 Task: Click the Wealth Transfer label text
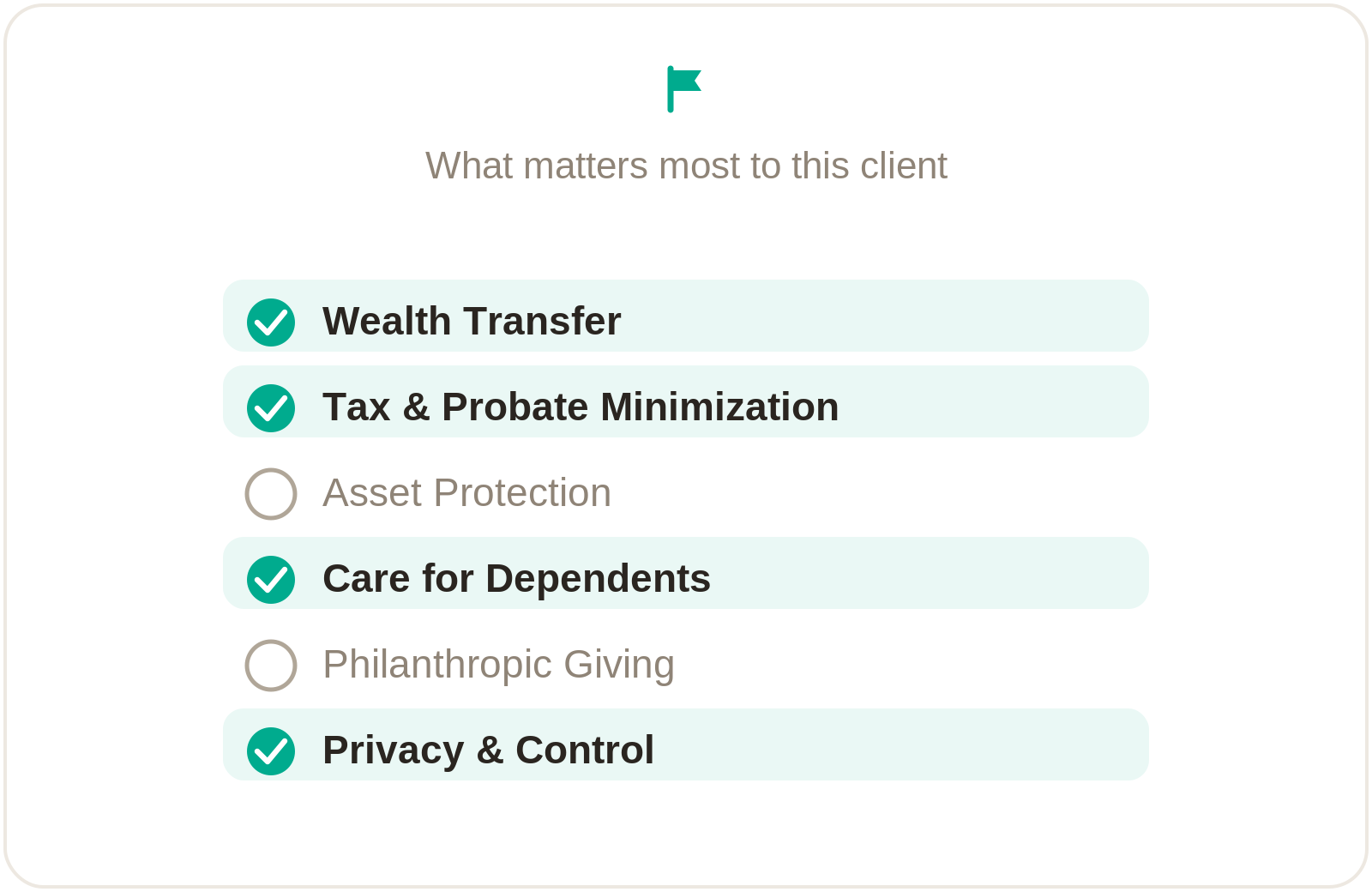point(472,322)
